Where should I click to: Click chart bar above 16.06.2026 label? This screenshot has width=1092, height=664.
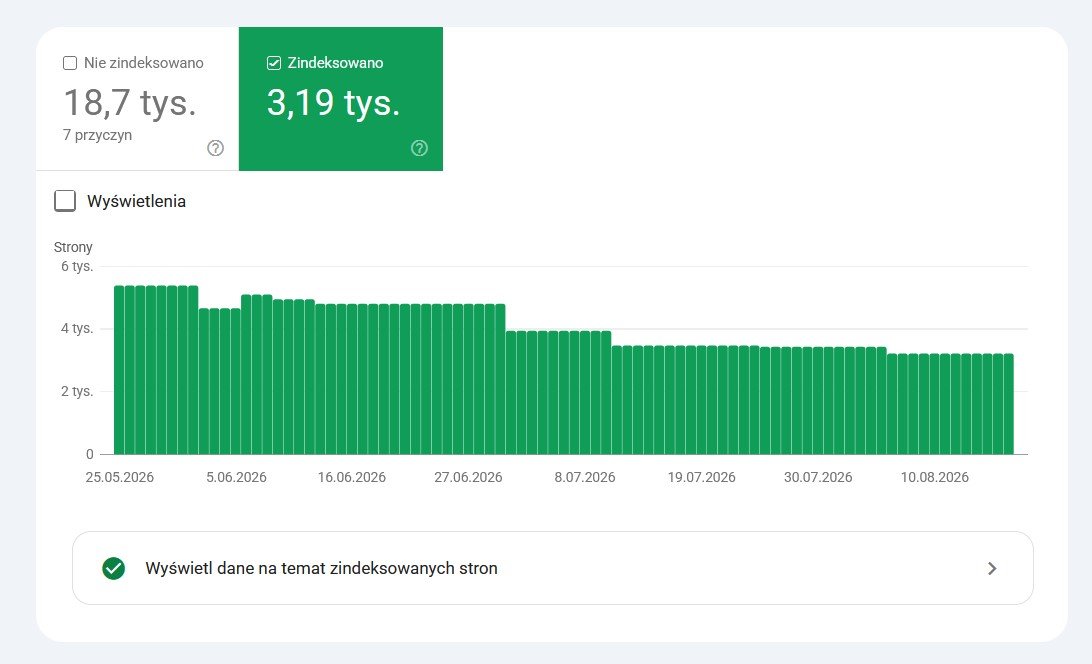pos(352,379)
